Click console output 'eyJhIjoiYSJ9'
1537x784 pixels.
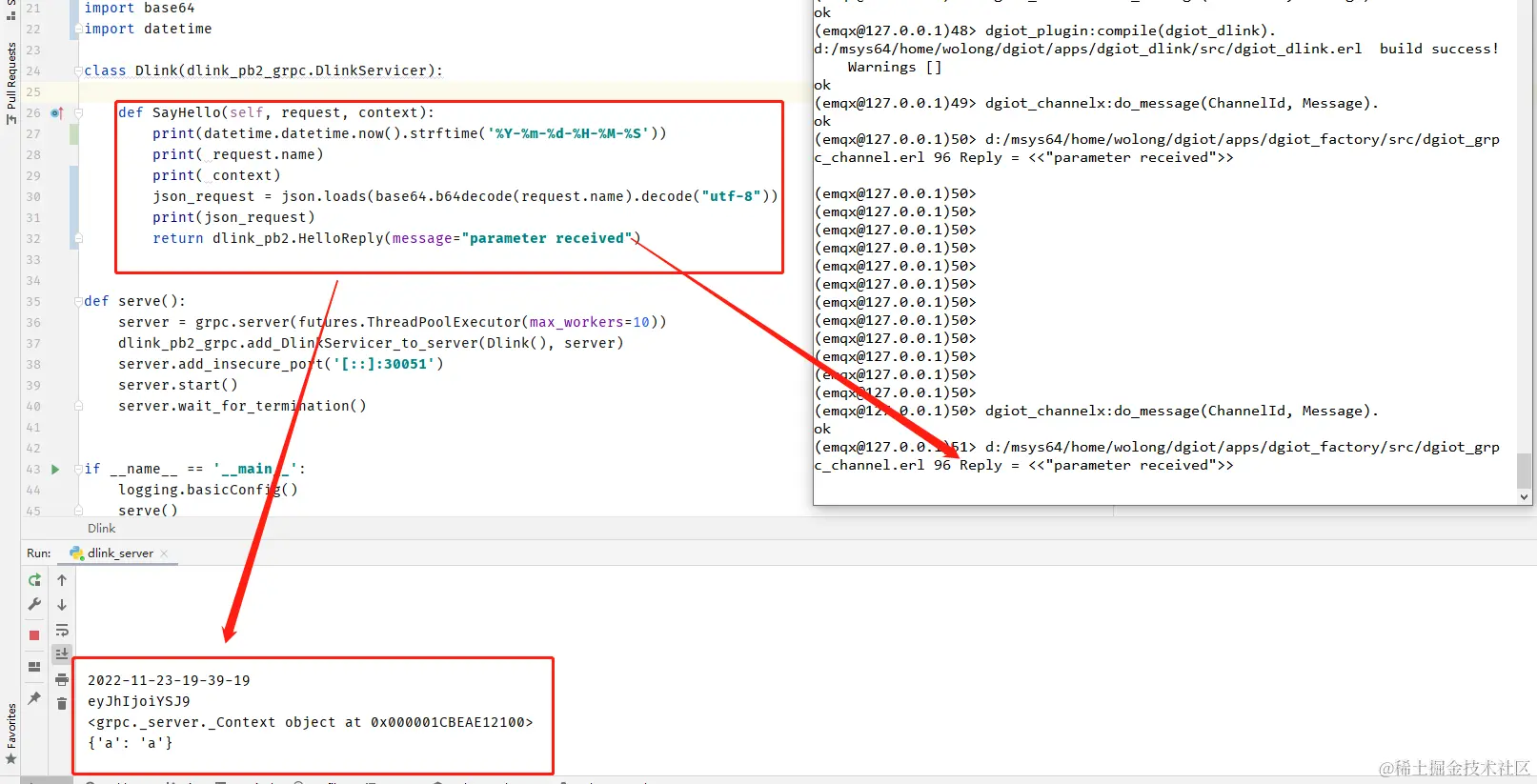tap(139, 701)
